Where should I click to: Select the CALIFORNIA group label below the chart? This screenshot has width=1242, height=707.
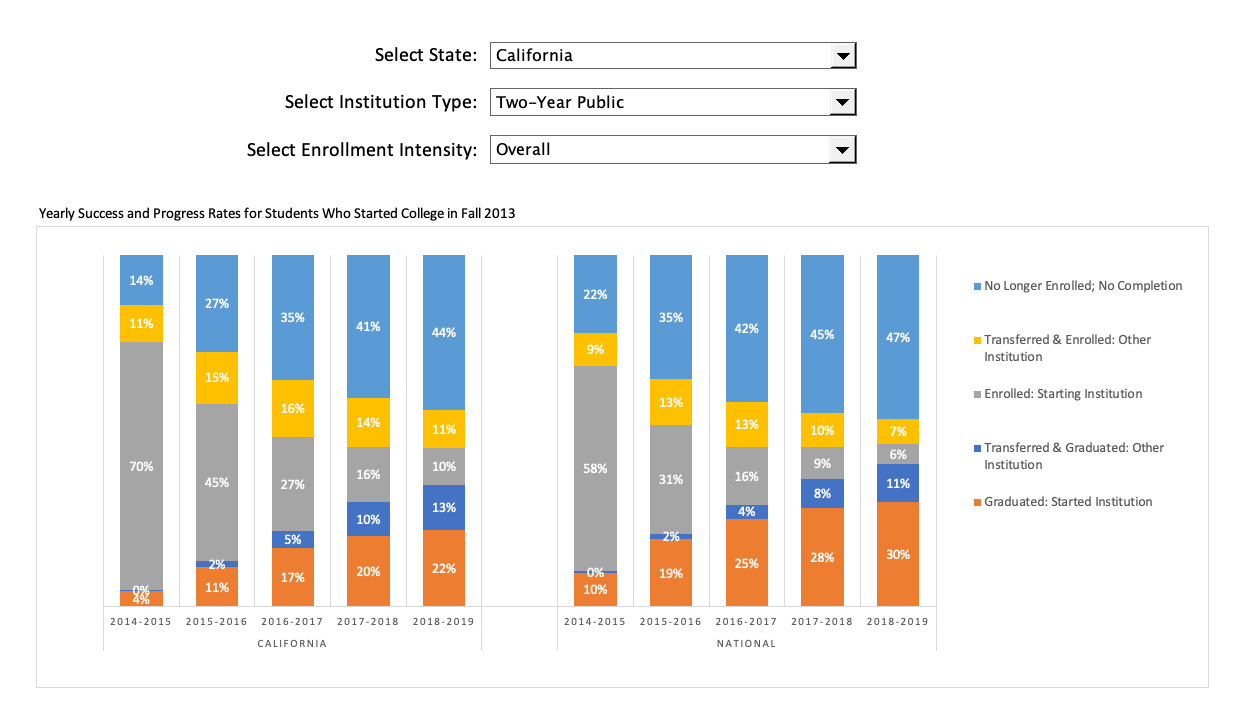(292, 643)
